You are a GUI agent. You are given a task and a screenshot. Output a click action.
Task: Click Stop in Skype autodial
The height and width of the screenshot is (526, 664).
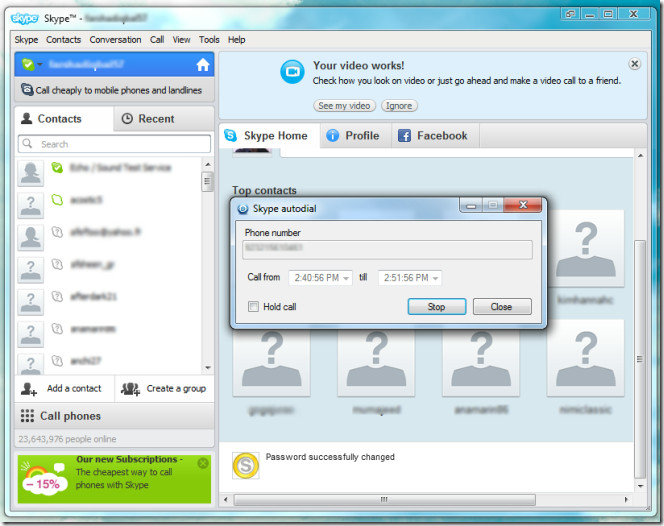pyautogui.click(x=437, y=307)
